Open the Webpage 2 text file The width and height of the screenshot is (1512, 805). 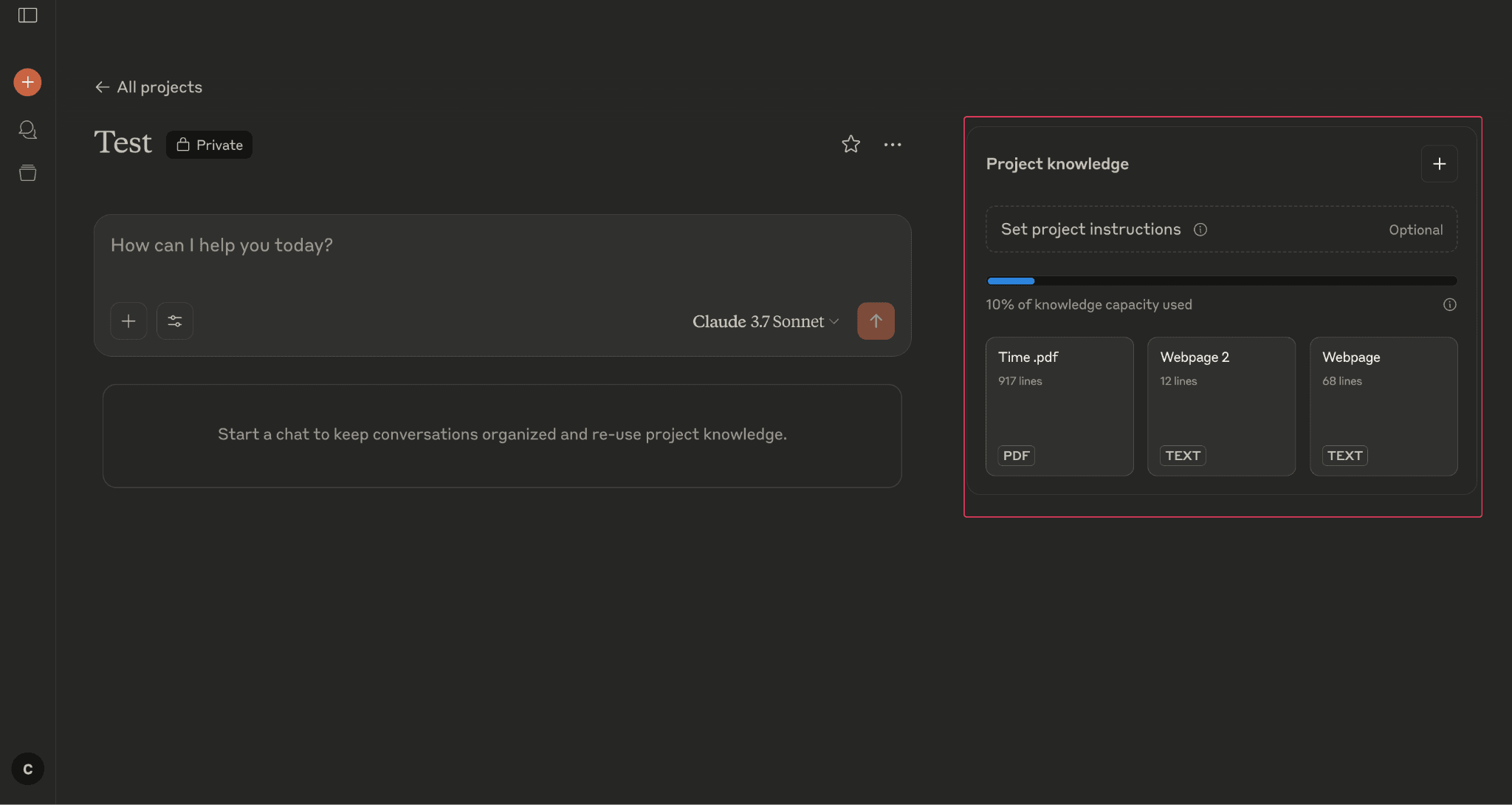tap(1220, 406)
